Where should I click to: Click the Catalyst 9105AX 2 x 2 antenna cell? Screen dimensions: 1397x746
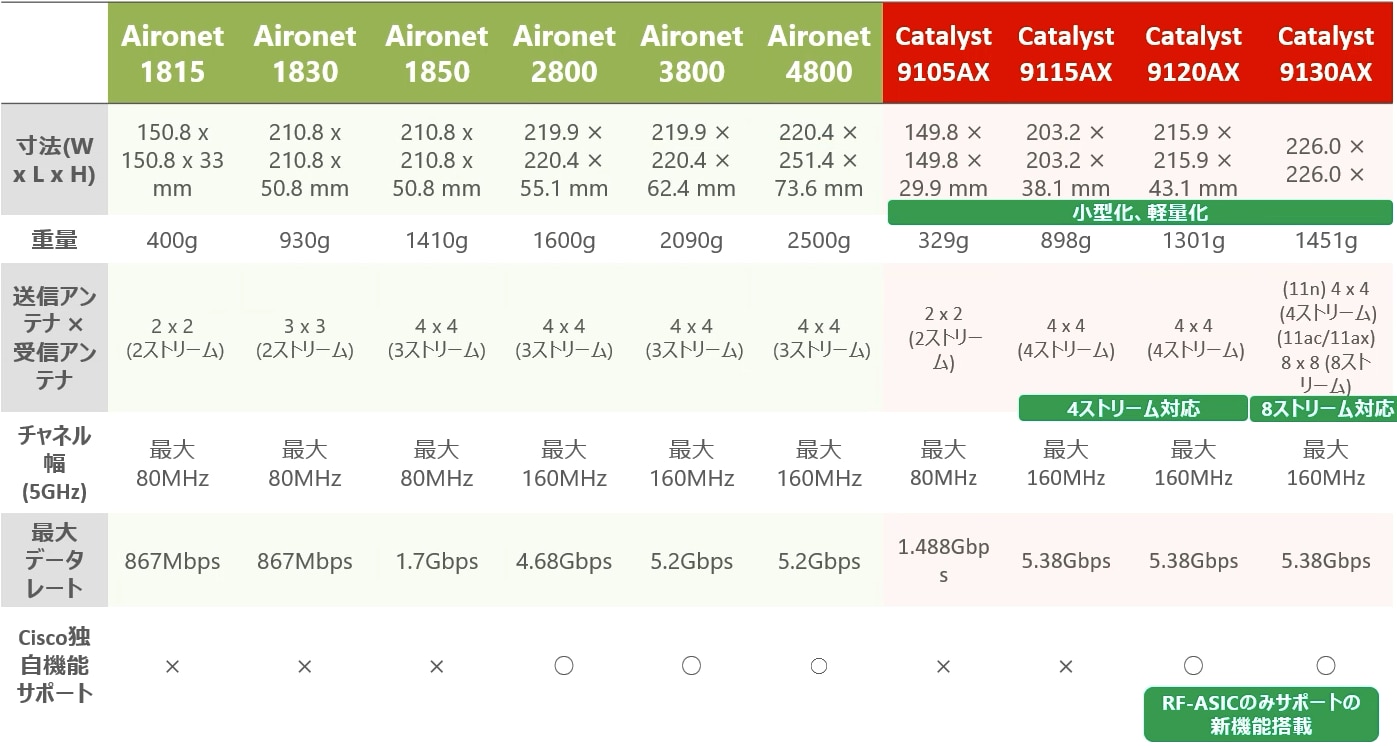pyautogui.click(x=943, y=338)
